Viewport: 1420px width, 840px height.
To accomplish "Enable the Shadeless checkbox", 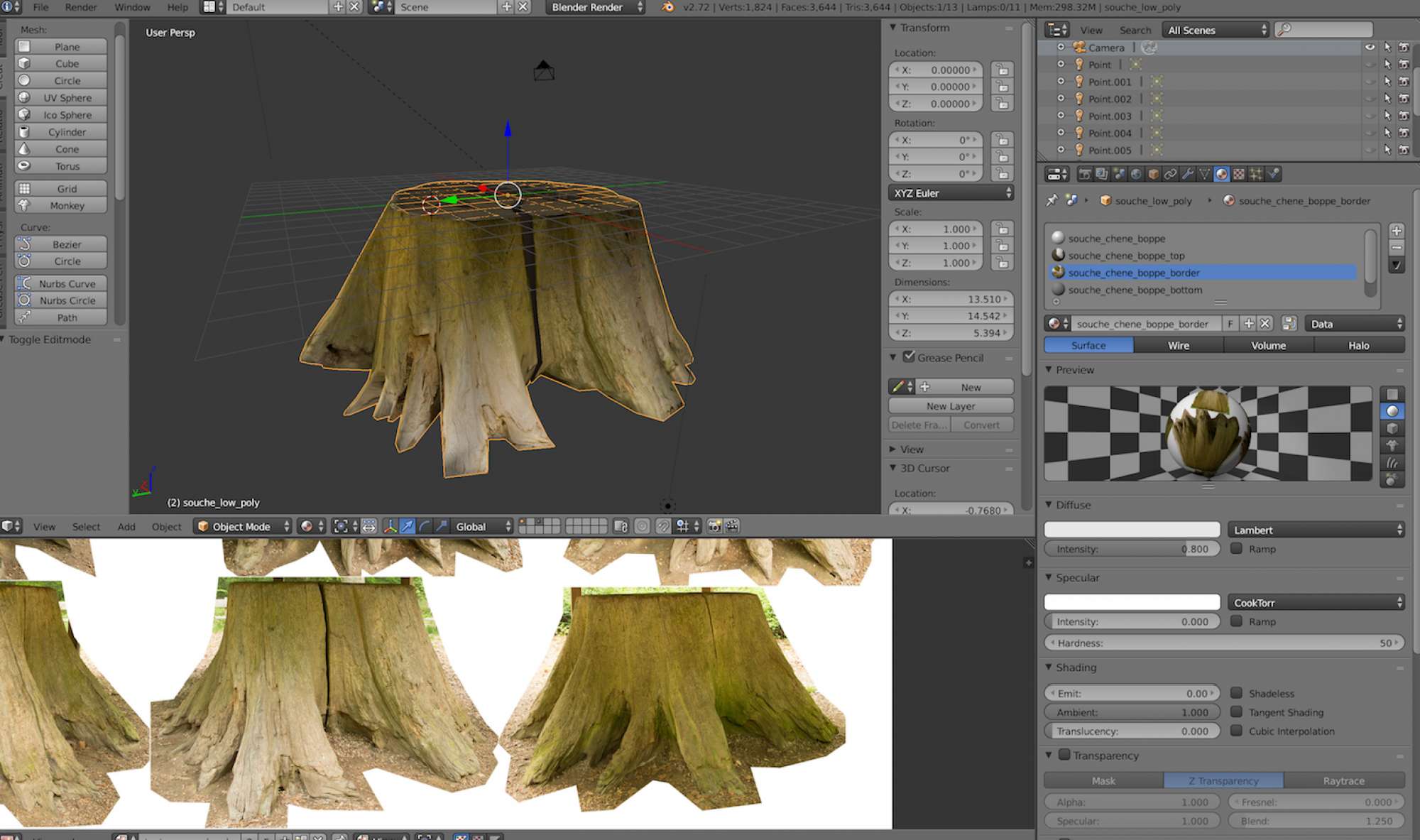I will (x=1236, y=693).
